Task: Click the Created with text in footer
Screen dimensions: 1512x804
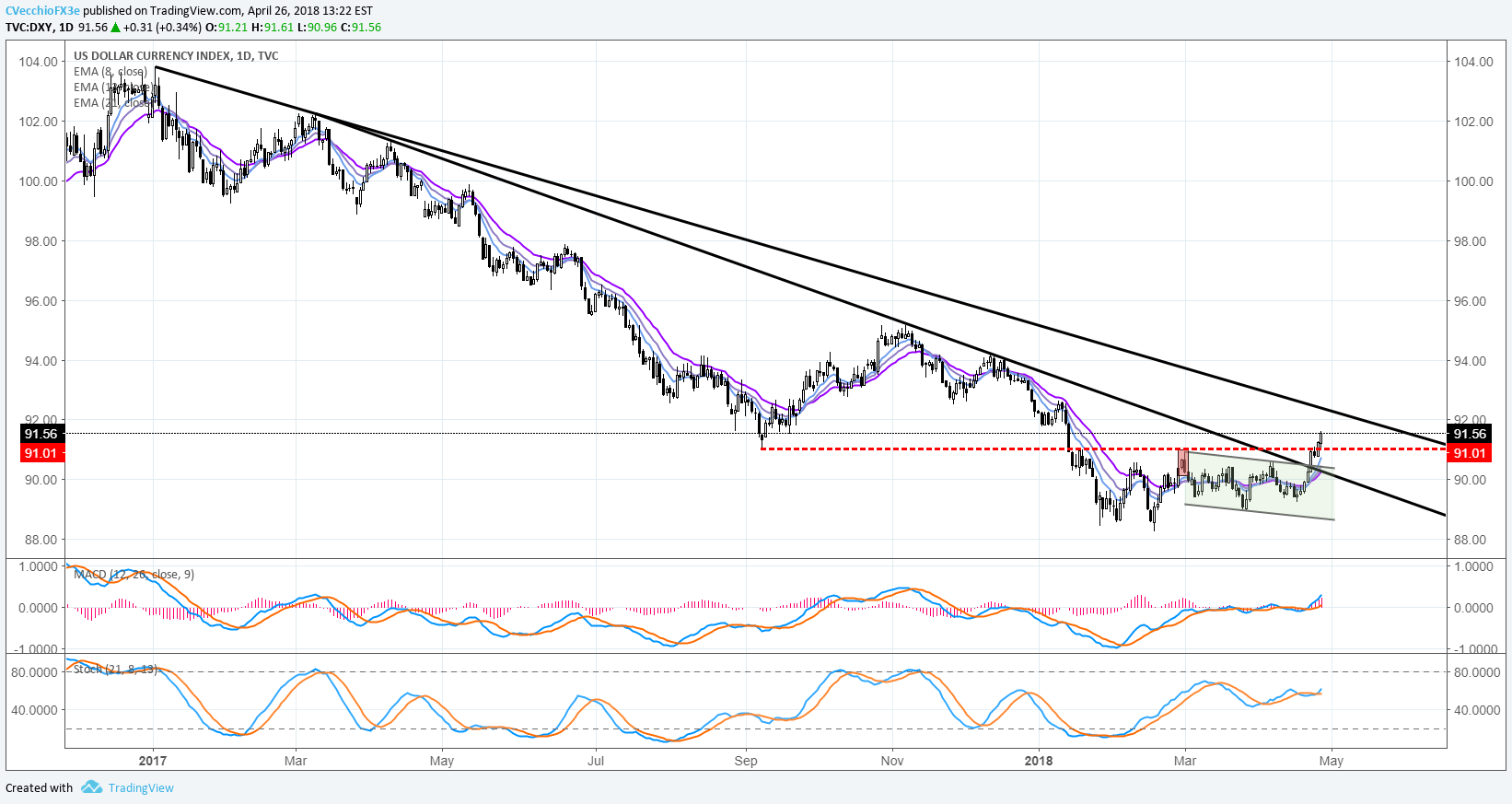Action: [39, 787]
